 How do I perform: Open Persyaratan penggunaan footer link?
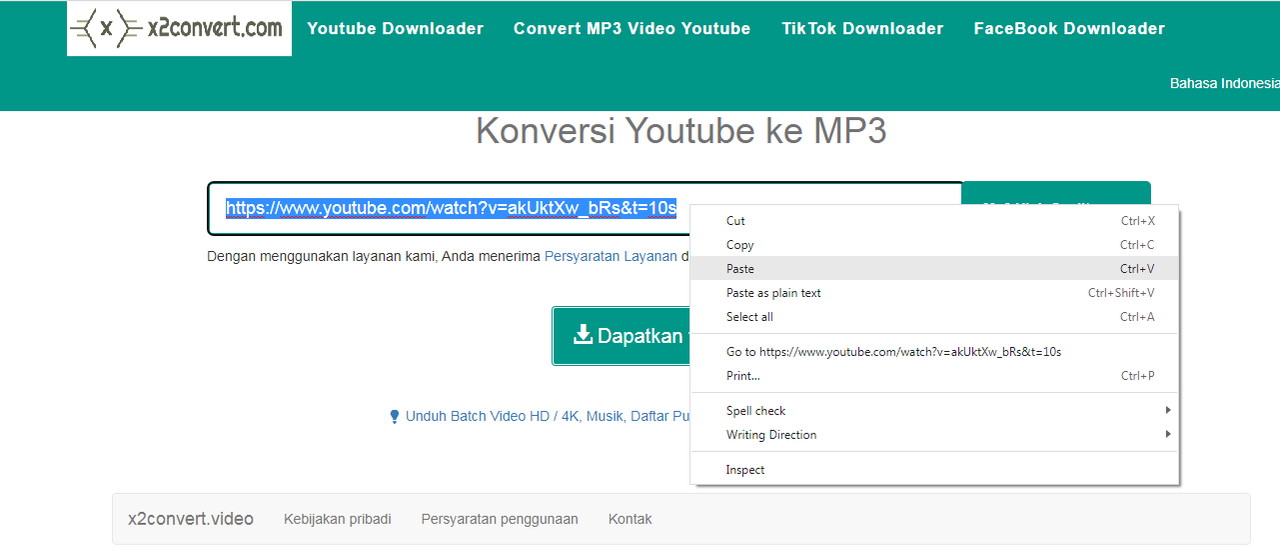point(500,519)
